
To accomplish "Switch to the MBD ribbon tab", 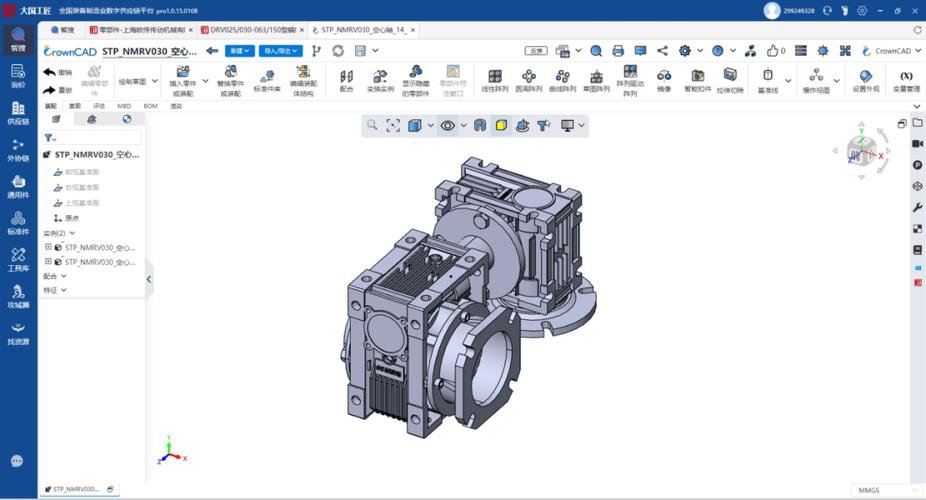I will pyautogui.click(x=124, y=106).
